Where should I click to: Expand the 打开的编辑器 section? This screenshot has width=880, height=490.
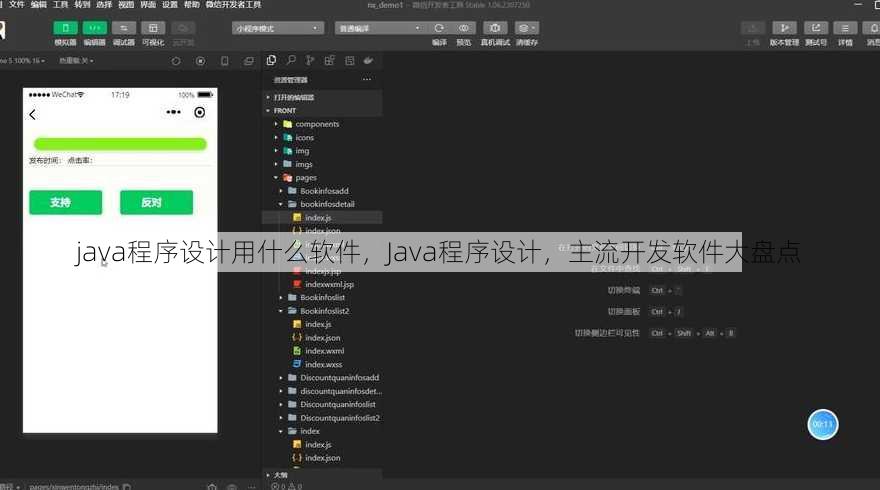[x=322, y=97]
